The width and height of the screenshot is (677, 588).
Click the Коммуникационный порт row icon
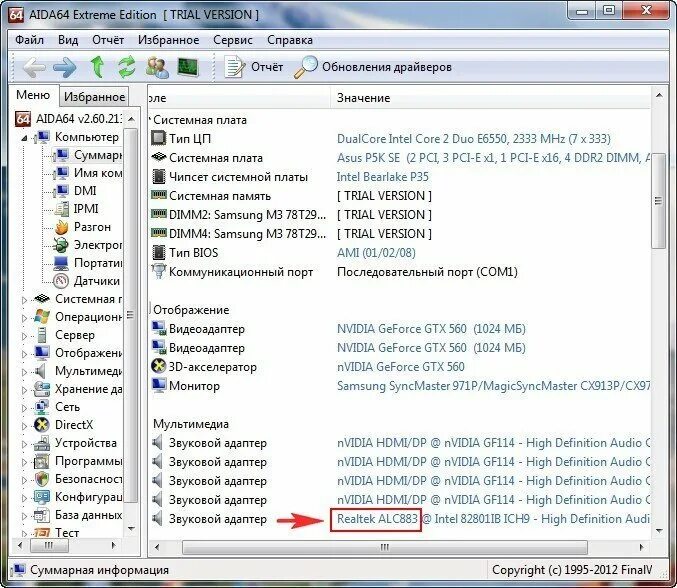(158, 271)
